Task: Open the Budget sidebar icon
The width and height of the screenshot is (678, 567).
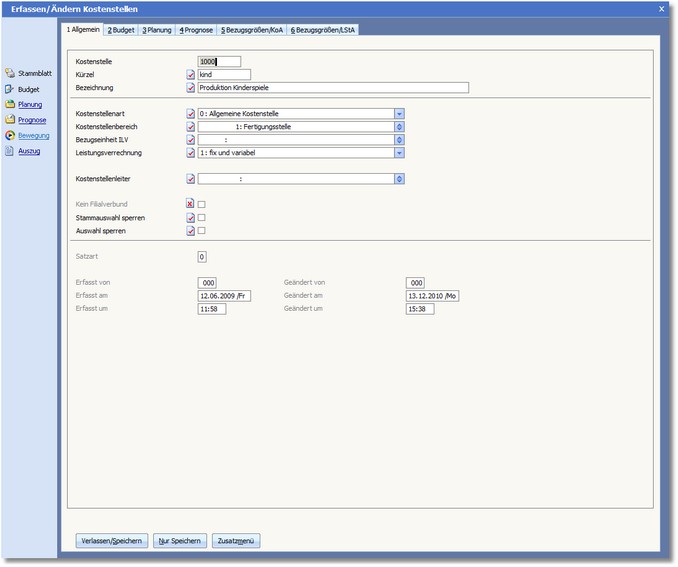Action: click(x=9, y=89)
